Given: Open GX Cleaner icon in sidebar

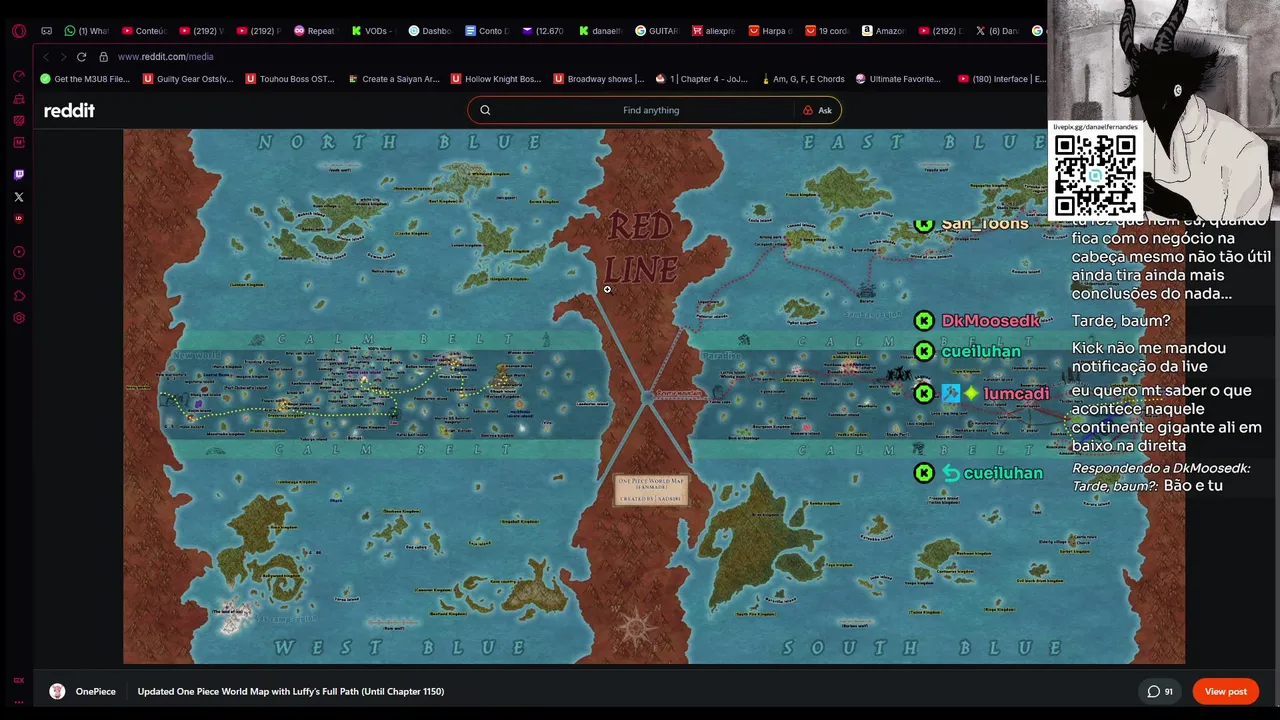Looking at the screenshot, I should (x=18, y=99).
